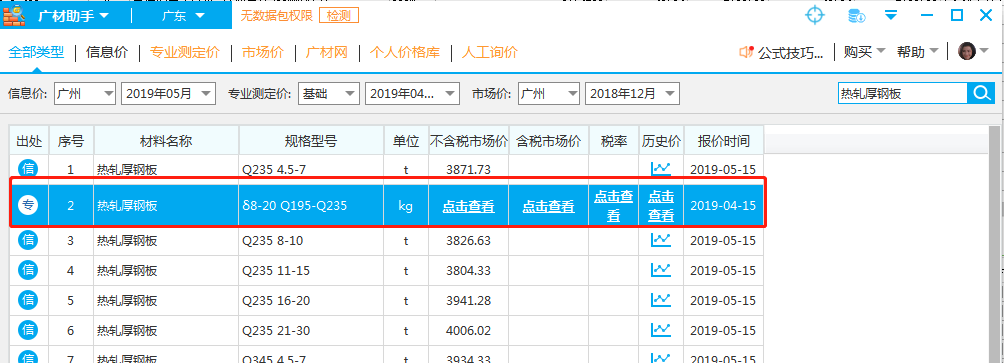The width and height of the screenshot is (1004, 363).
Task: Open history price chart for Q235 21-30
Action: 661,330
